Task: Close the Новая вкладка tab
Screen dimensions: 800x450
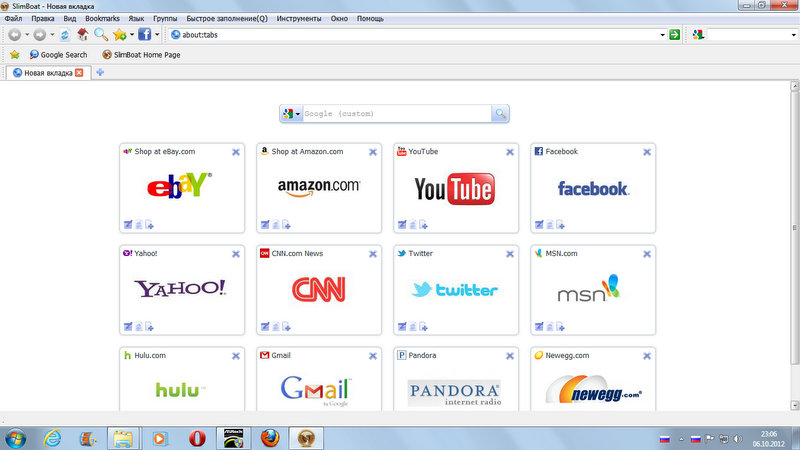Action: 79,73
